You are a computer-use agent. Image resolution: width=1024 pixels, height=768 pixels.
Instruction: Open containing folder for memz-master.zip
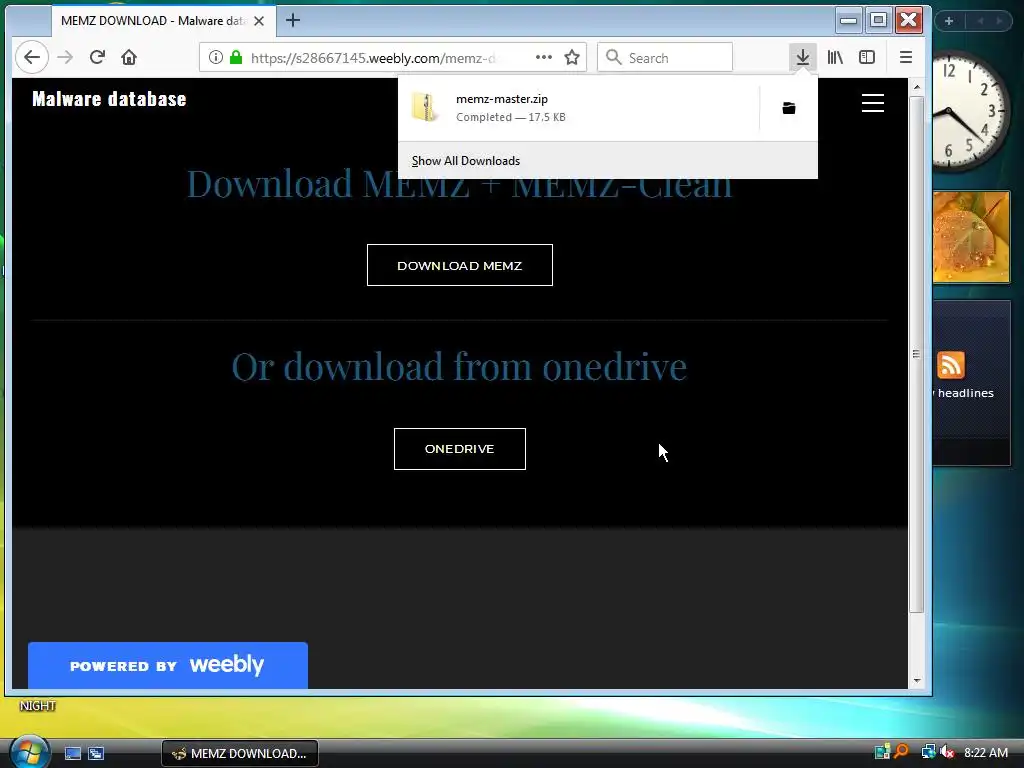coord(789,108)
